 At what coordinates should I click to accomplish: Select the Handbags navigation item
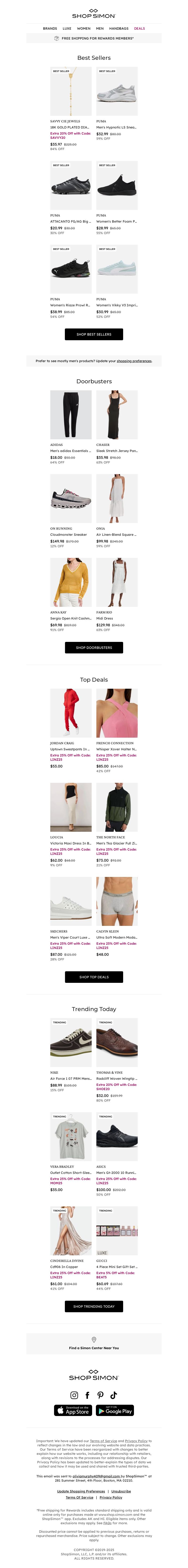(119, 28)
